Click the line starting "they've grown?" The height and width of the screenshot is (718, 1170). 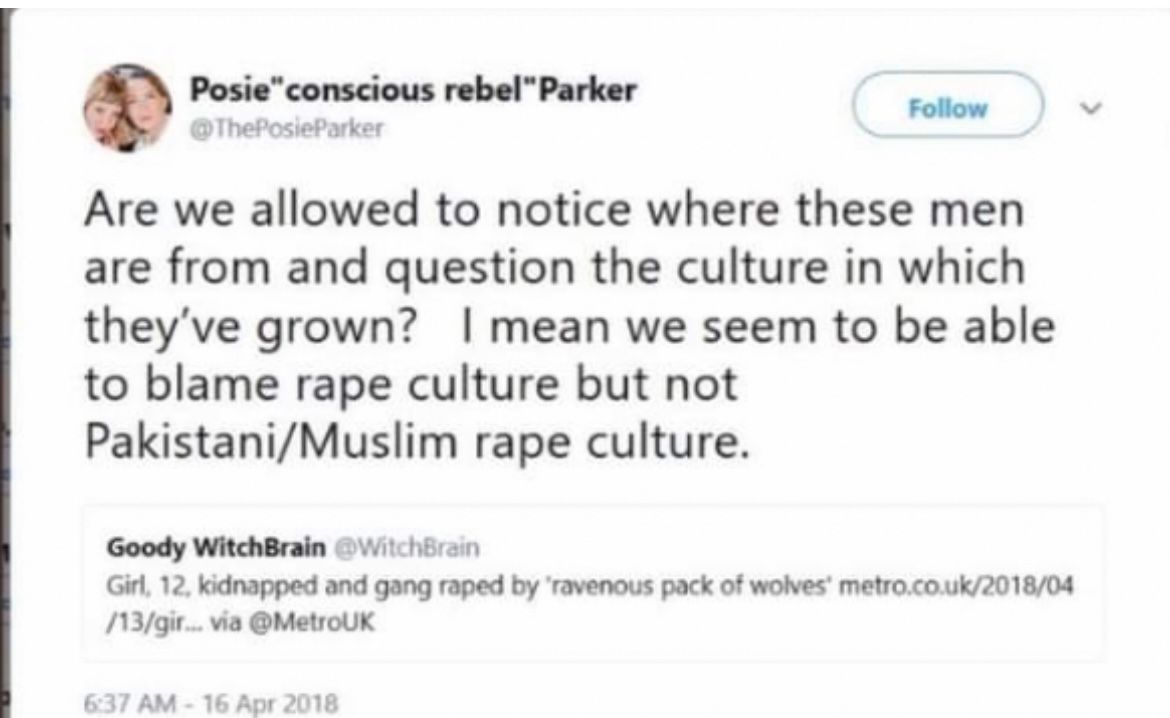point(570,329)
